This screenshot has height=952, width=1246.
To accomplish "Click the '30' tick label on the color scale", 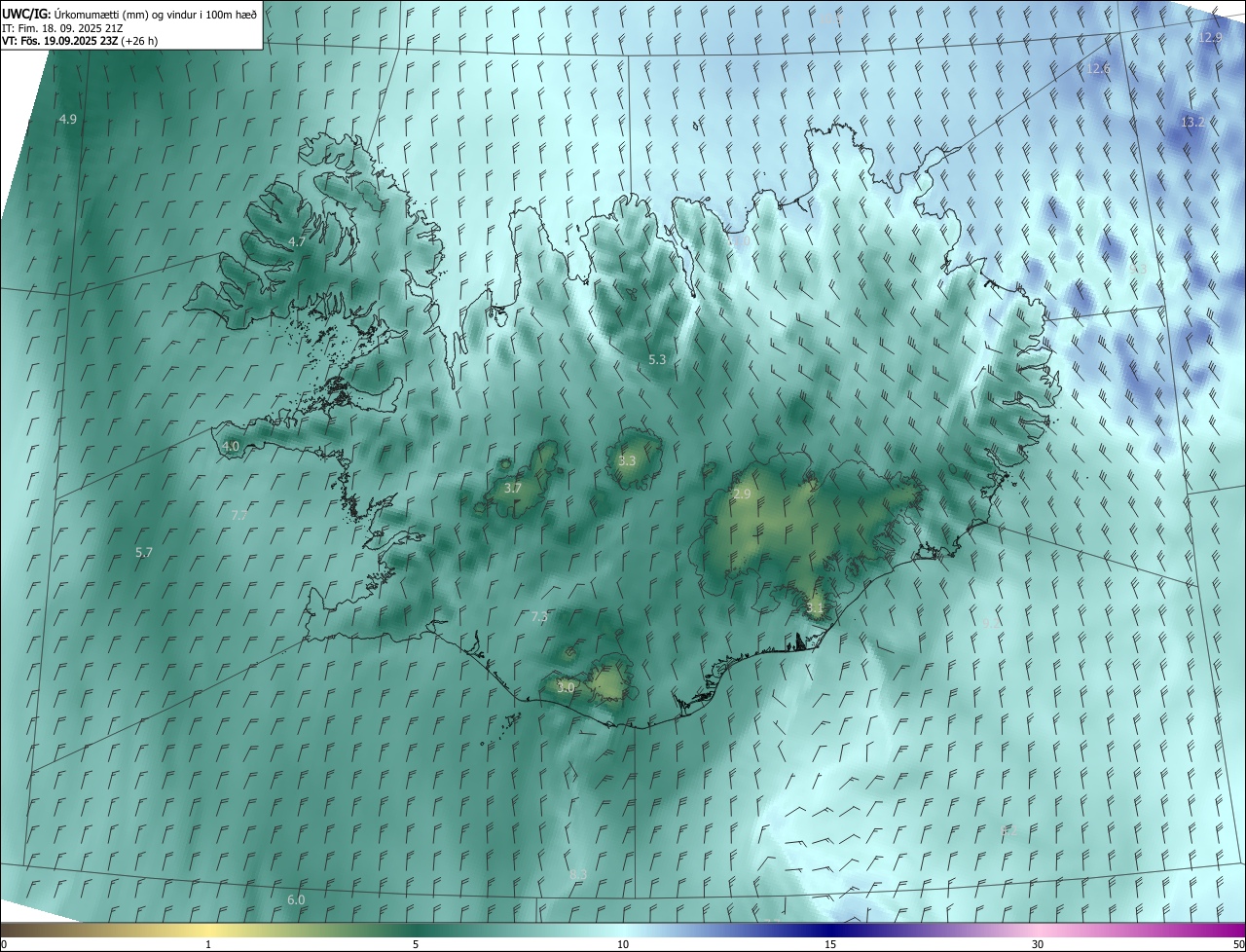I will [x=1038, y=944].
